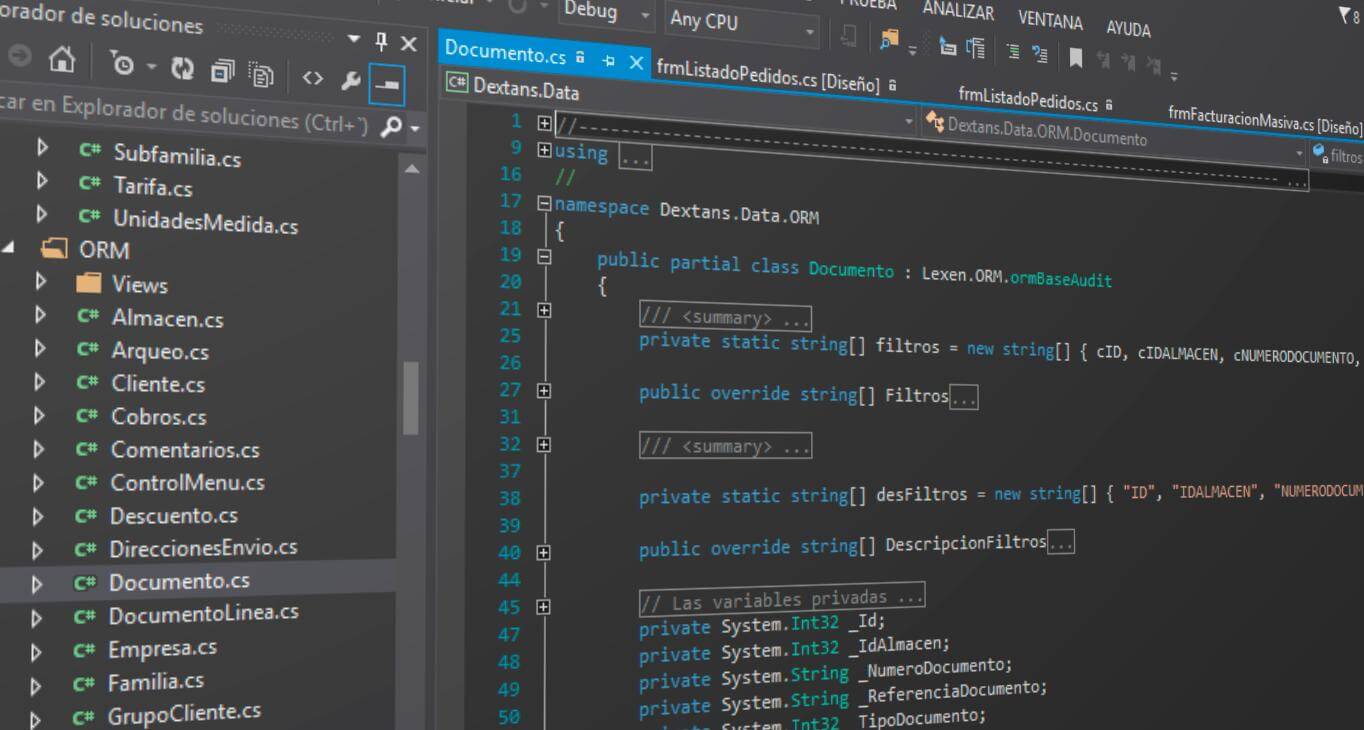Open the ANALIZAR menu

click(958, 10)
